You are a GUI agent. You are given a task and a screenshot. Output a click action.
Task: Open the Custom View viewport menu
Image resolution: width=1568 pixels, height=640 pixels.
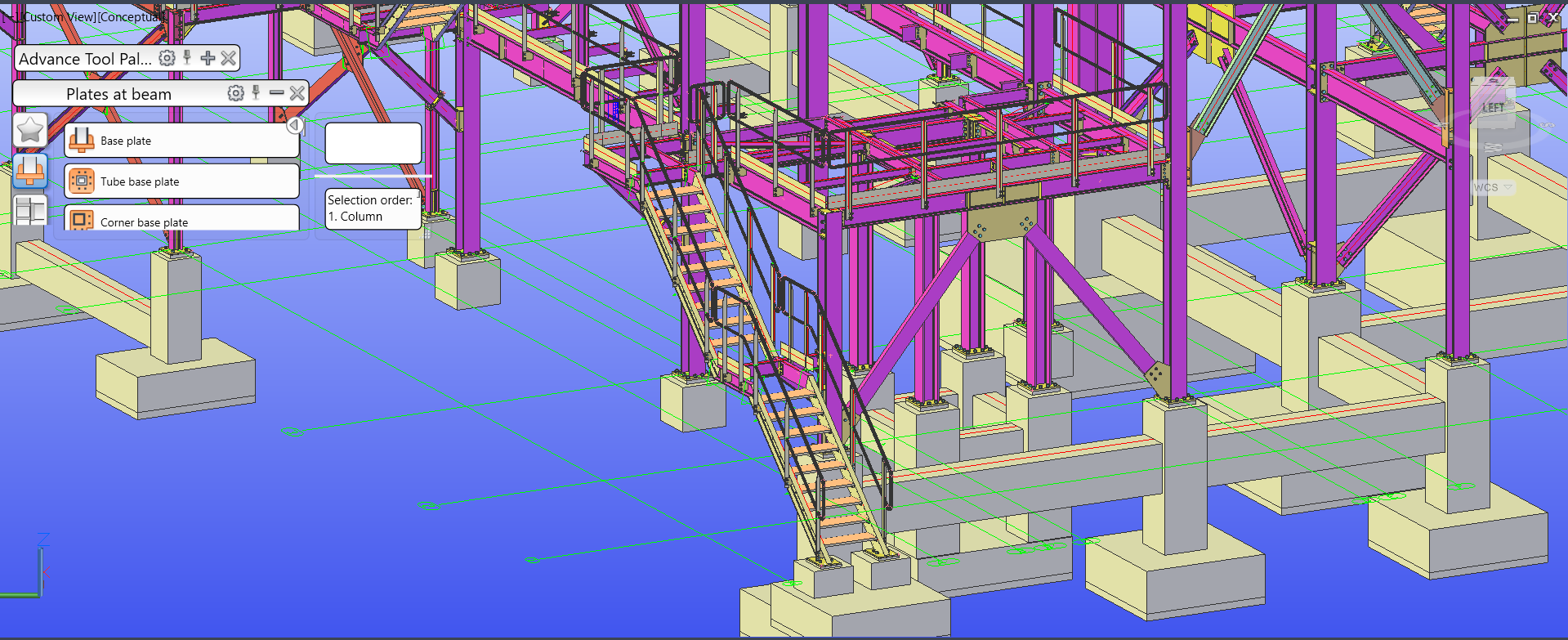(x=59, y=16)
